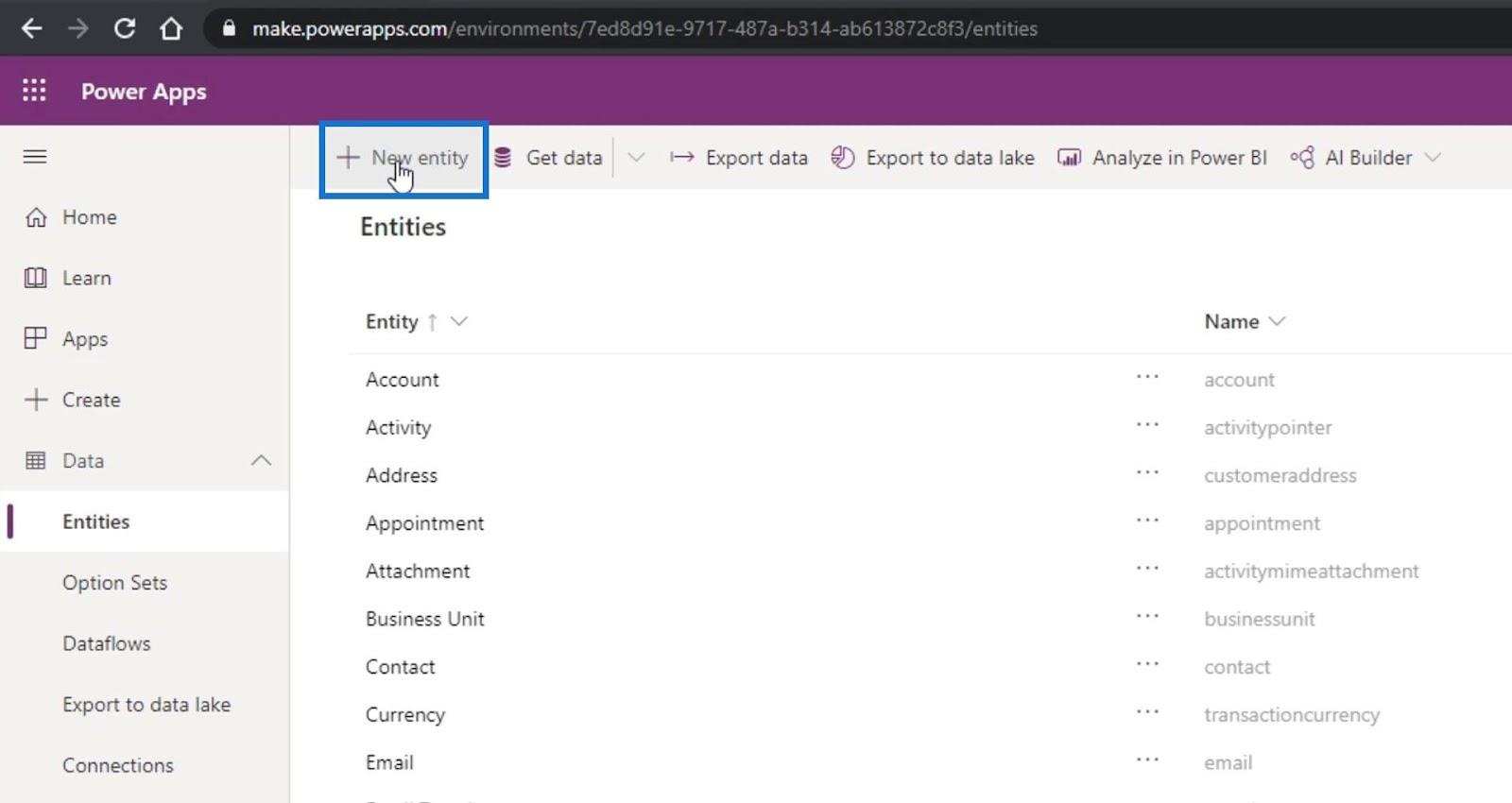Click the Analyze in Power BI icon
The height and width of the screenshot is (803, 1512).
coord(1069,158)
